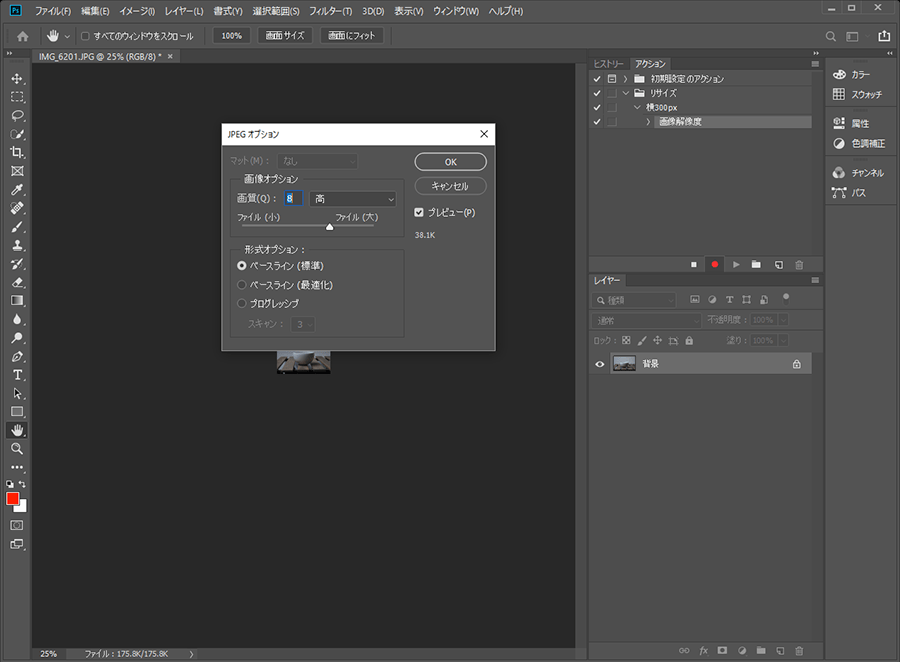Open the フィルター(T) menu
900x662 pixels.
329,10
